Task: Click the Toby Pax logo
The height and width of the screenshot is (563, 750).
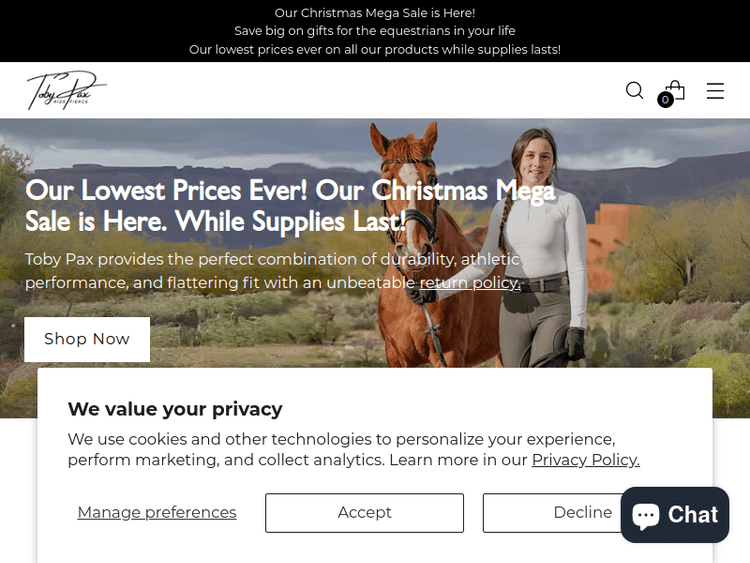Action: coord(66,90)
